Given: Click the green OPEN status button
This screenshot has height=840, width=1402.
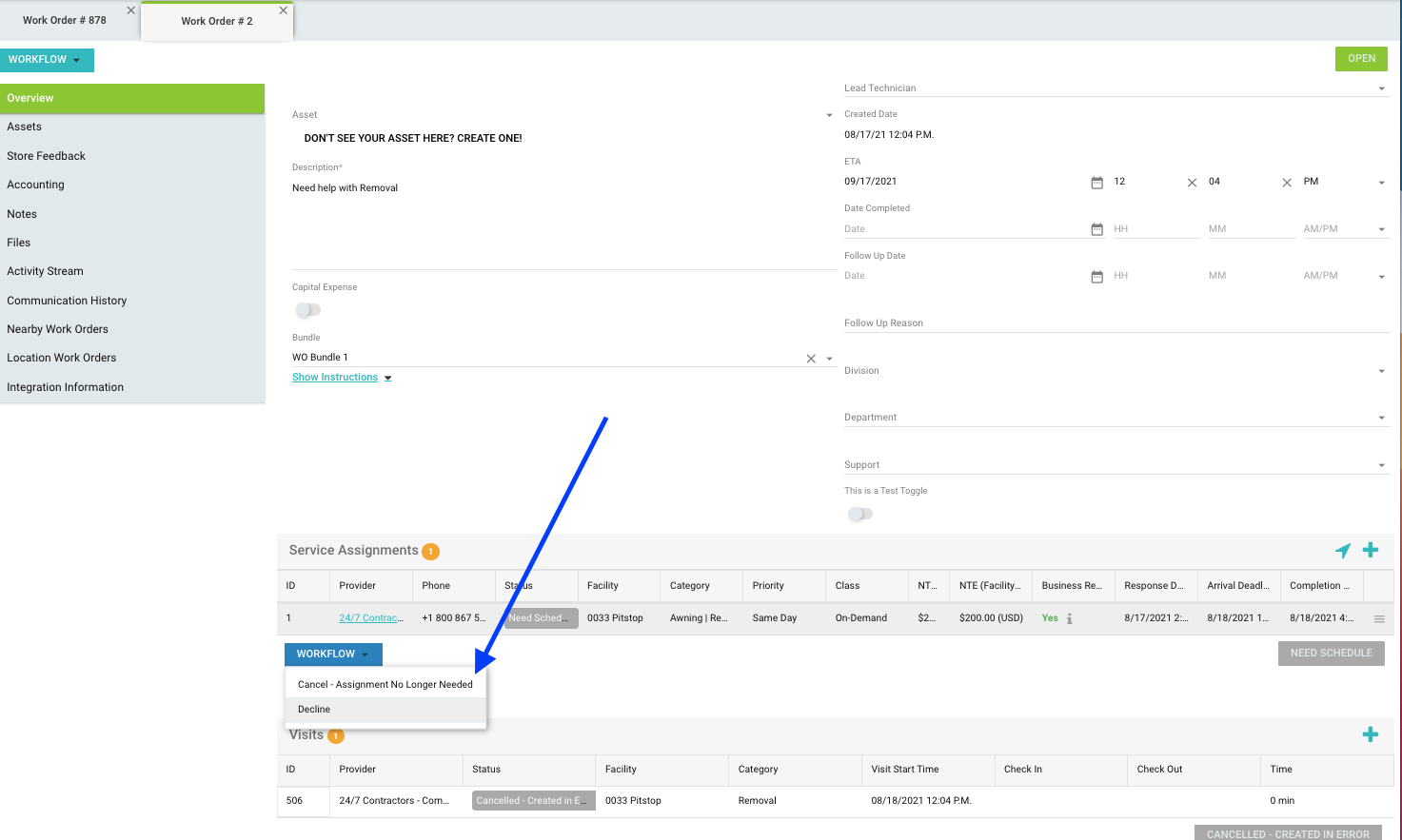Looking at the screenshot, I should tap(1361, 59).
